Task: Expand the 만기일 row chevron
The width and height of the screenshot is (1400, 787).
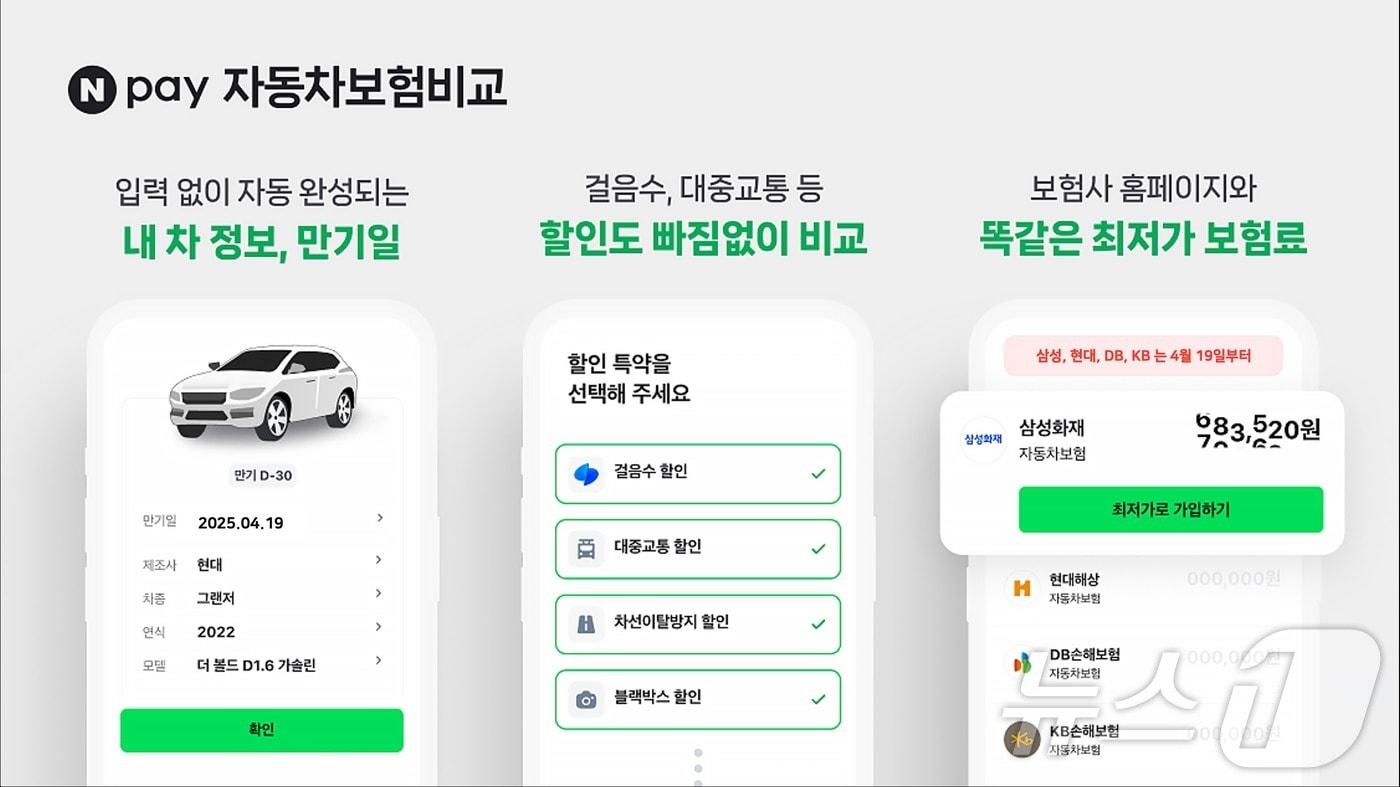Action: click(379, 518)
